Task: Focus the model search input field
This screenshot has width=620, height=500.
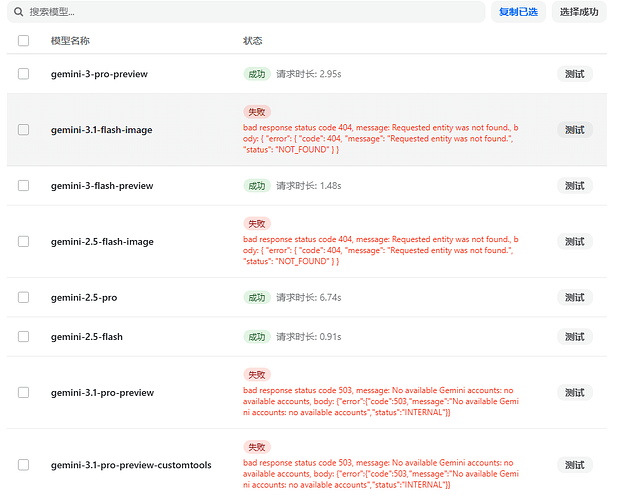Action: pos(246,12)
